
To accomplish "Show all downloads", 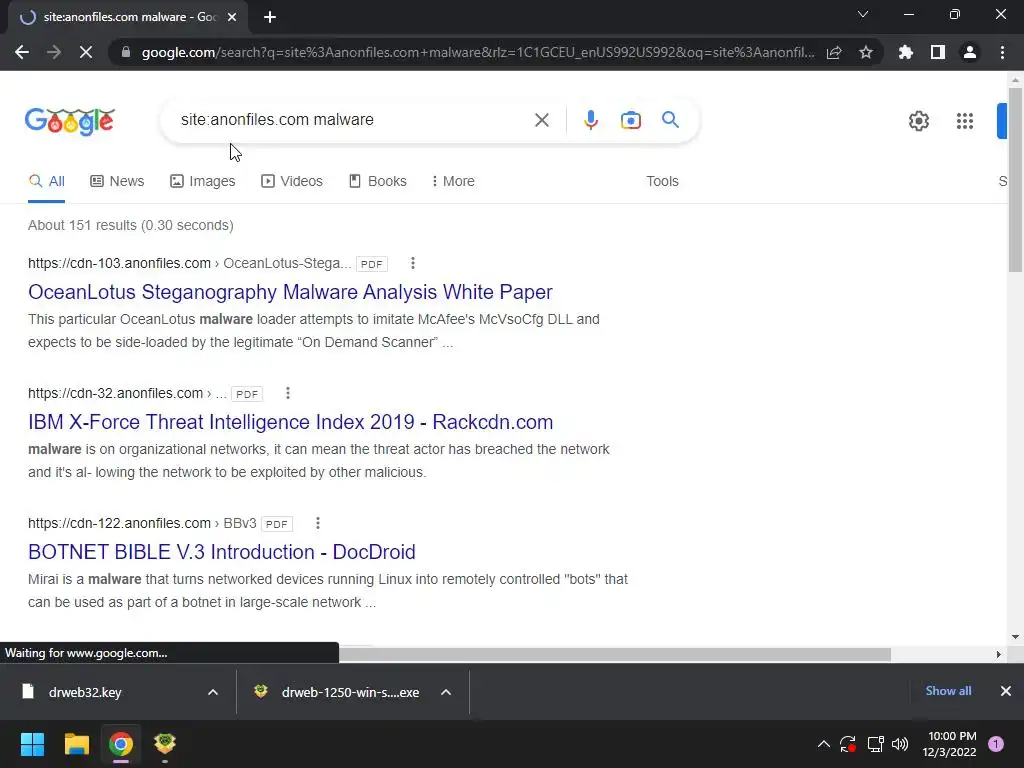I will pyautogui.click(x=948, y=691).
